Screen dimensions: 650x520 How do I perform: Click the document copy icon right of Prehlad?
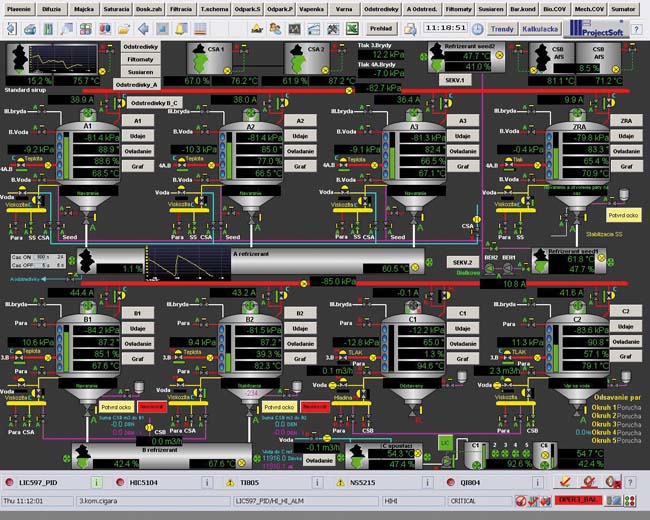pyautogui.click(x=410, y=29)
